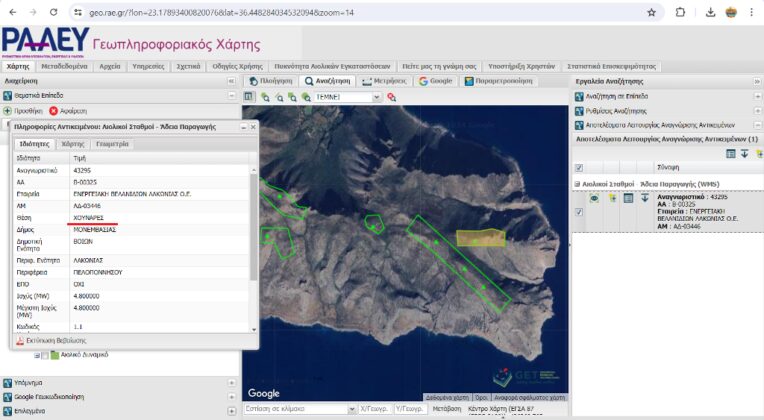The image size is (764, 420).
Task: Click the Υ/Γεωγρ. coordinate field
Action: coord(409,409)
